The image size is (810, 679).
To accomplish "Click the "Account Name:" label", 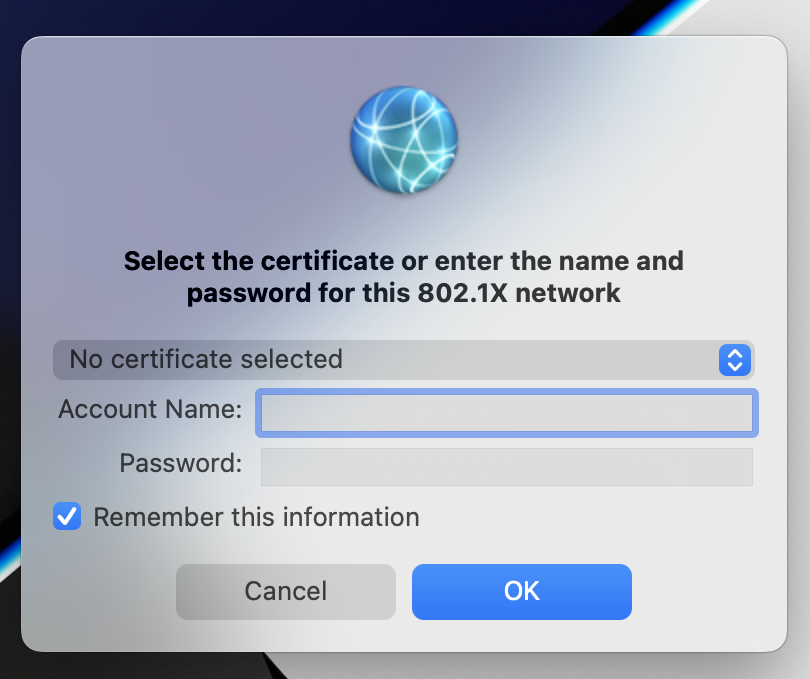I will (150, 409).
